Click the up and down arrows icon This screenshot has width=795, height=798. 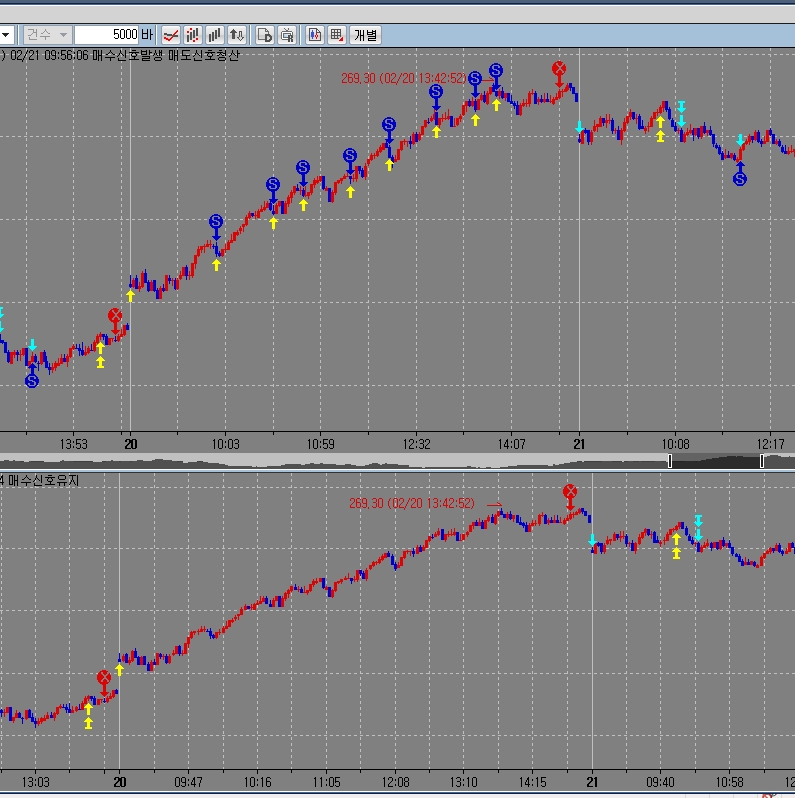[x=237, y=35]
